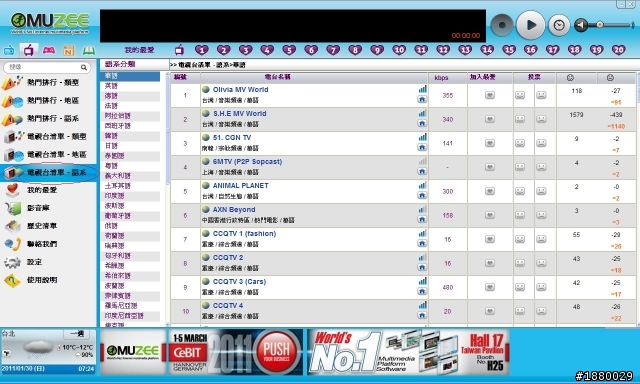Select favorite slot heart number 20
This screenshot has height=384, width=640.
618,50
